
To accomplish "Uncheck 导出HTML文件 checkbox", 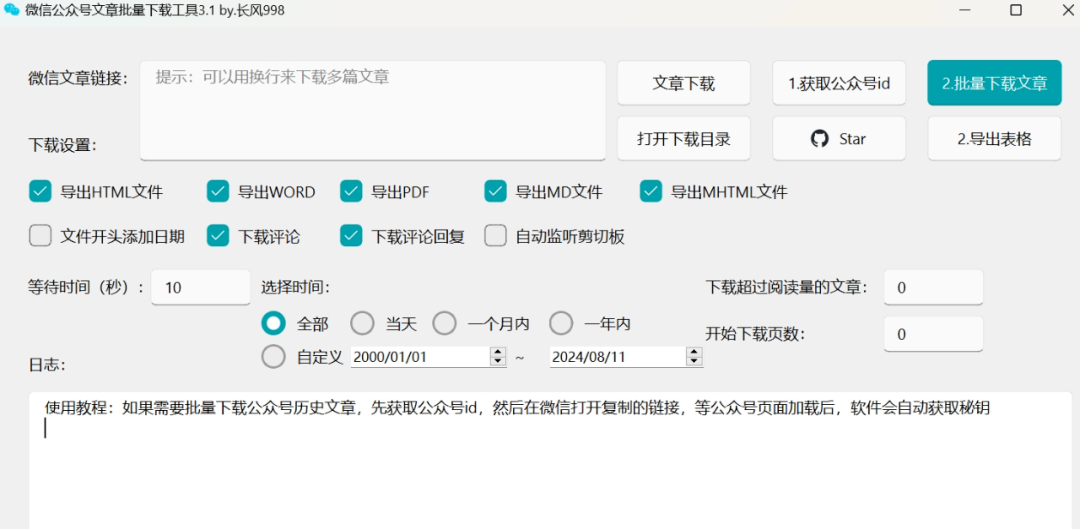I will click(41, 191).
